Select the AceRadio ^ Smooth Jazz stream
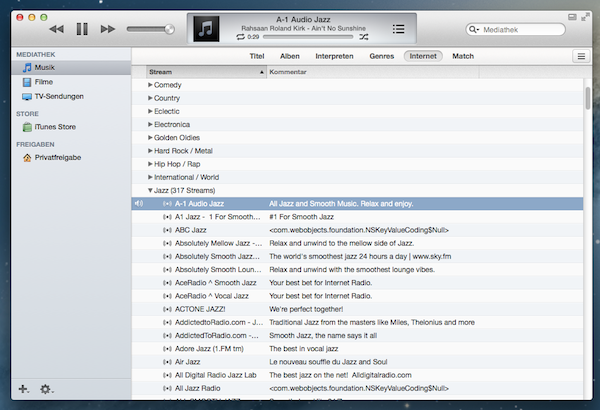 click(x=357, y=283)
